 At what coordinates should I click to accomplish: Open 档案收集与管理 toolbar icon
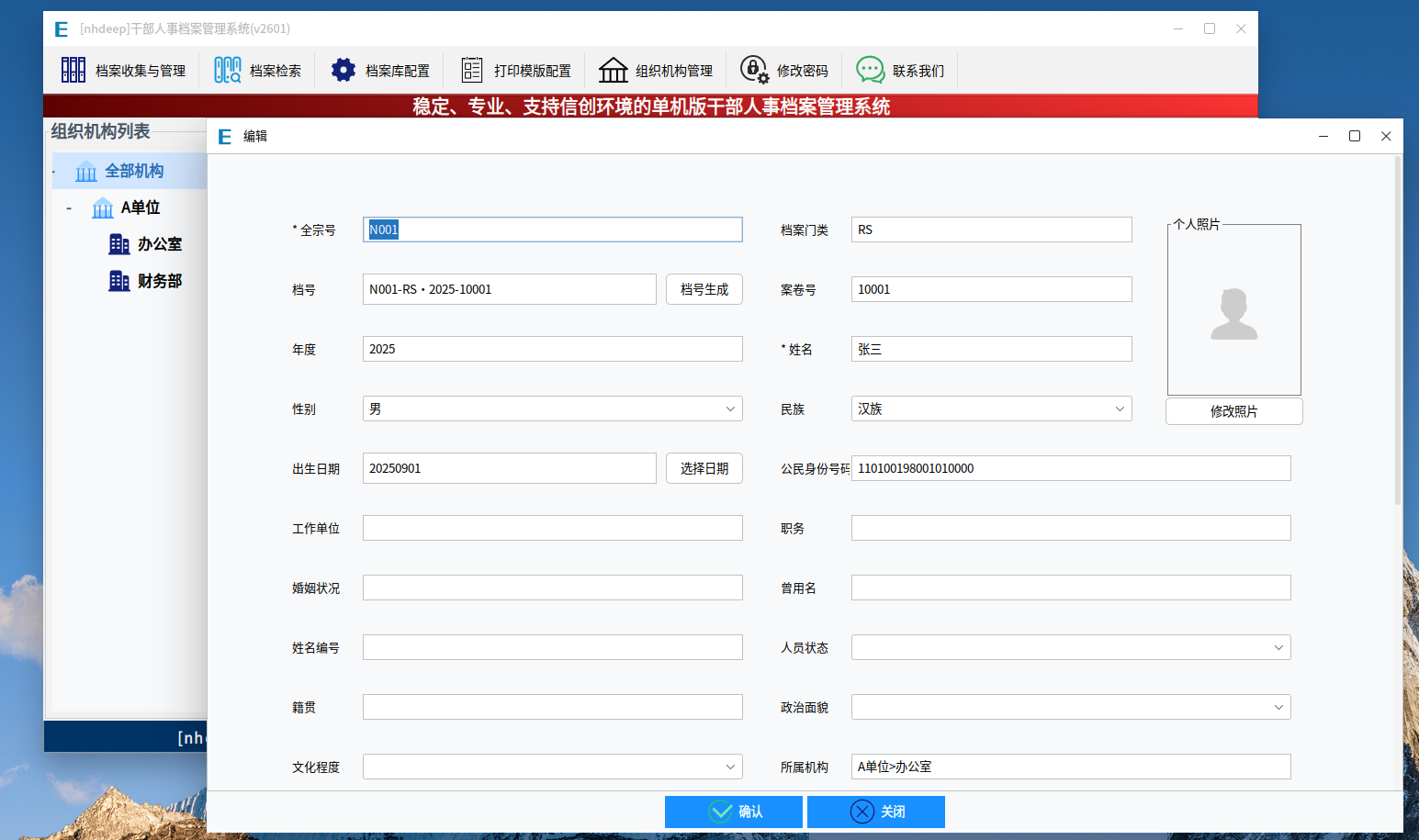73,70
